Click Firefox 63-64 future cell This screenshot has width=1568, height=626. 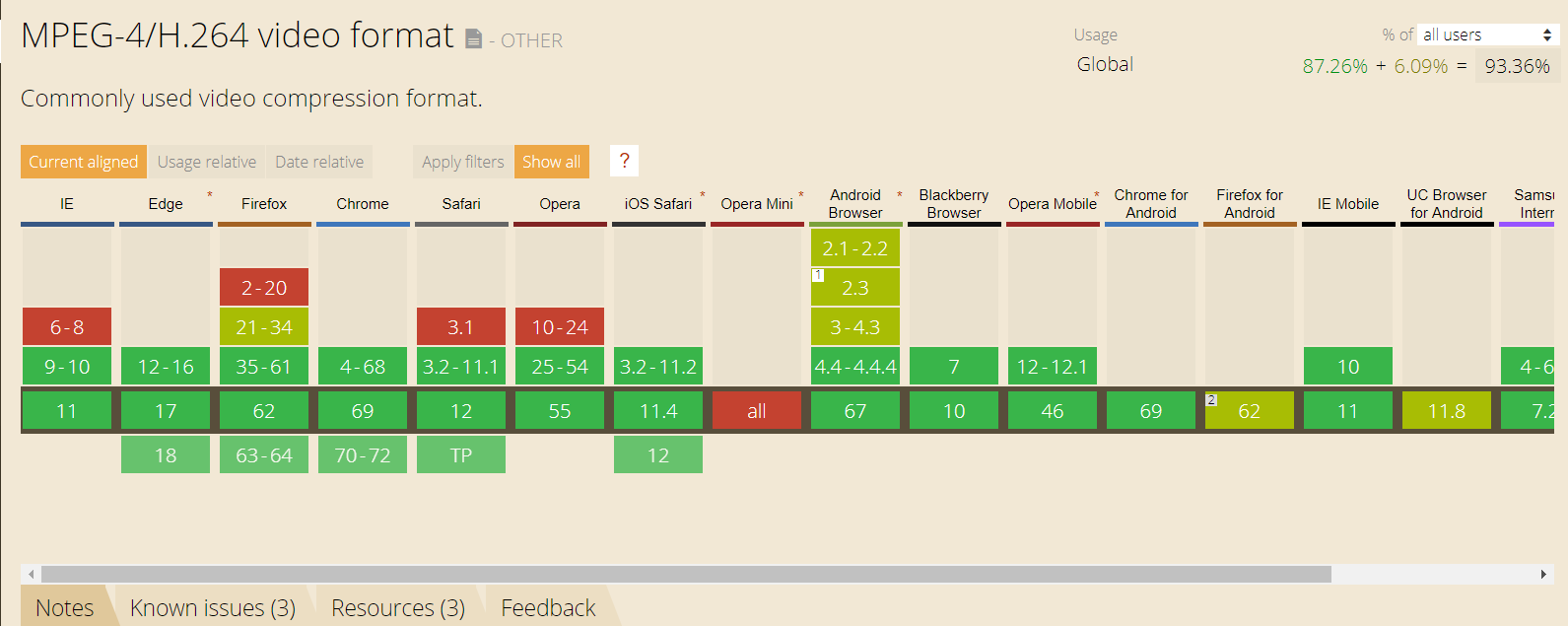264,454
